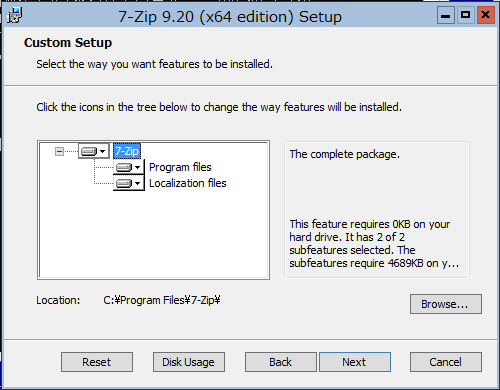The image size is (500, 390).
Task: Proceed with the Next button
Action: tap(355, 362)
